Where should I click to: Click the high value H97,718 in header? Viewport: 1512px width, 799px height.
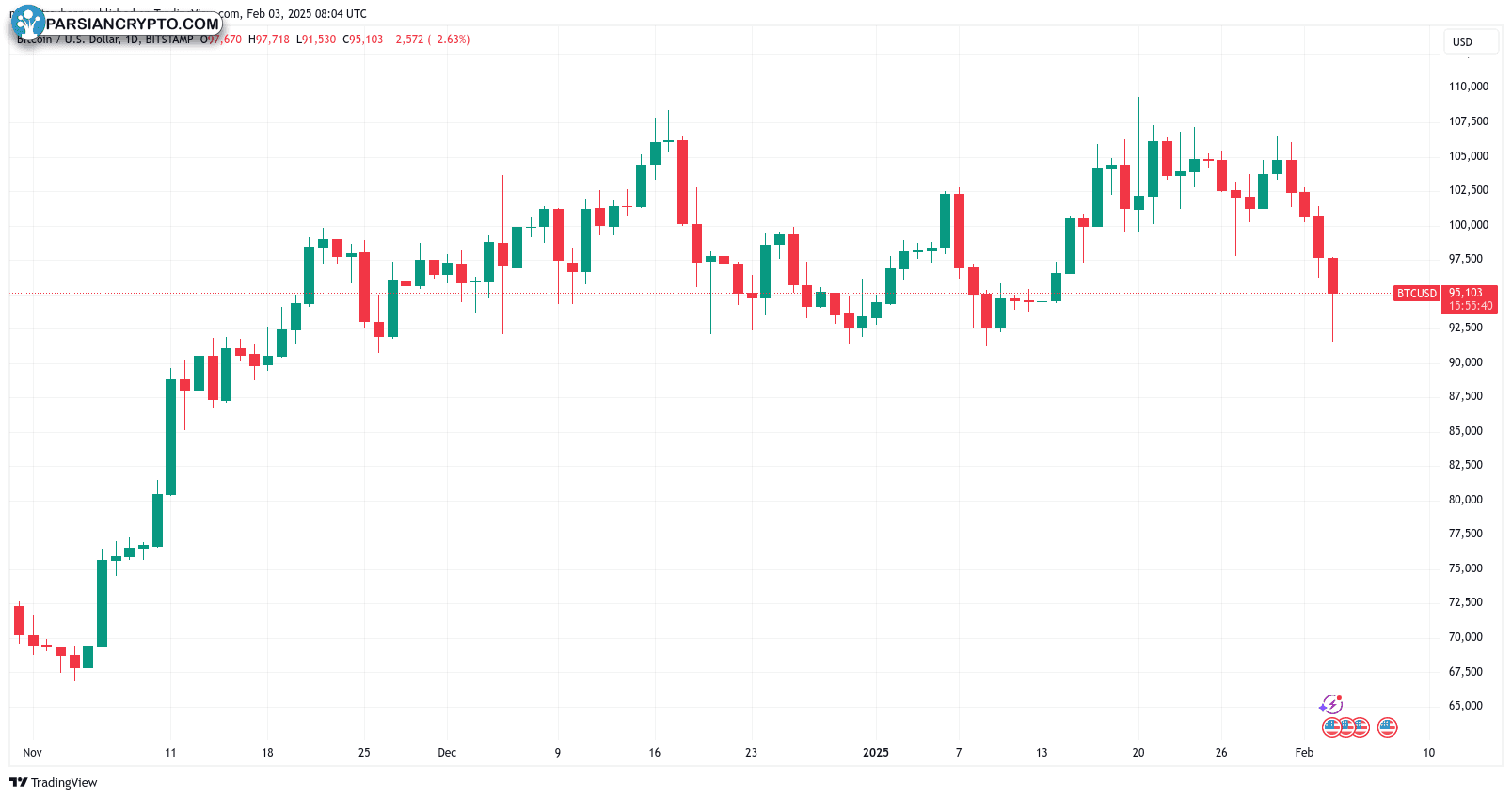tap(269, 40)
